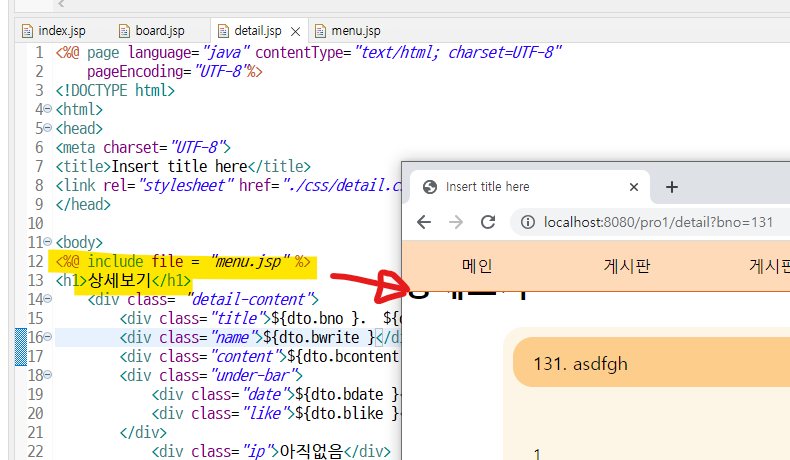Click the board.jsp file icon
790x460 pixels.
124,31
